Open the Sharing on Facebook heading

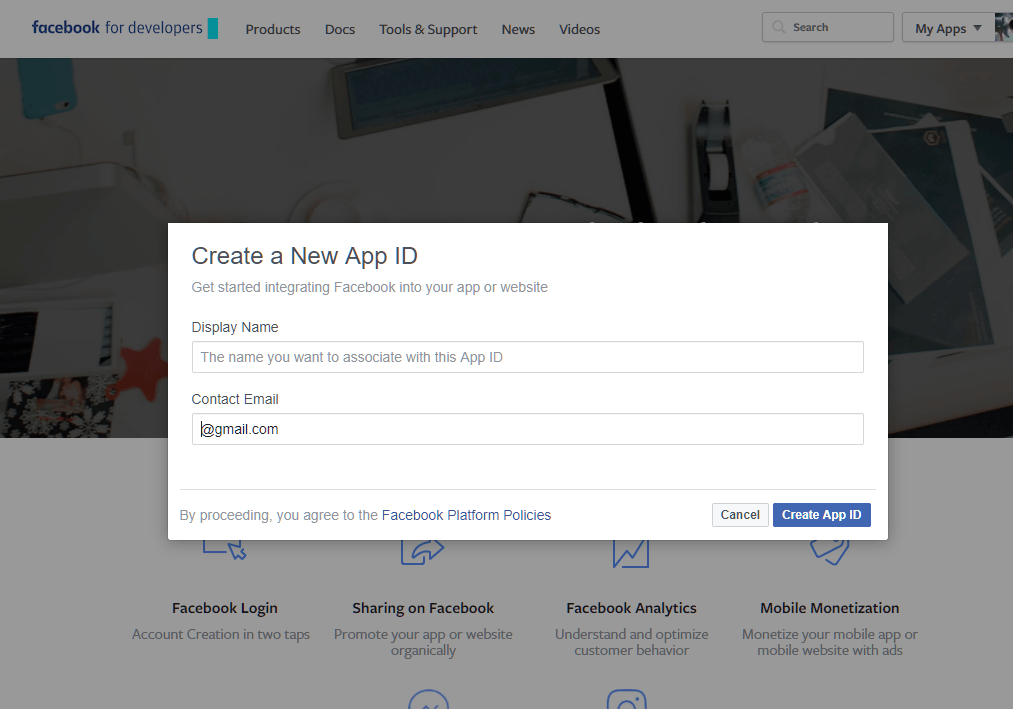423,608
